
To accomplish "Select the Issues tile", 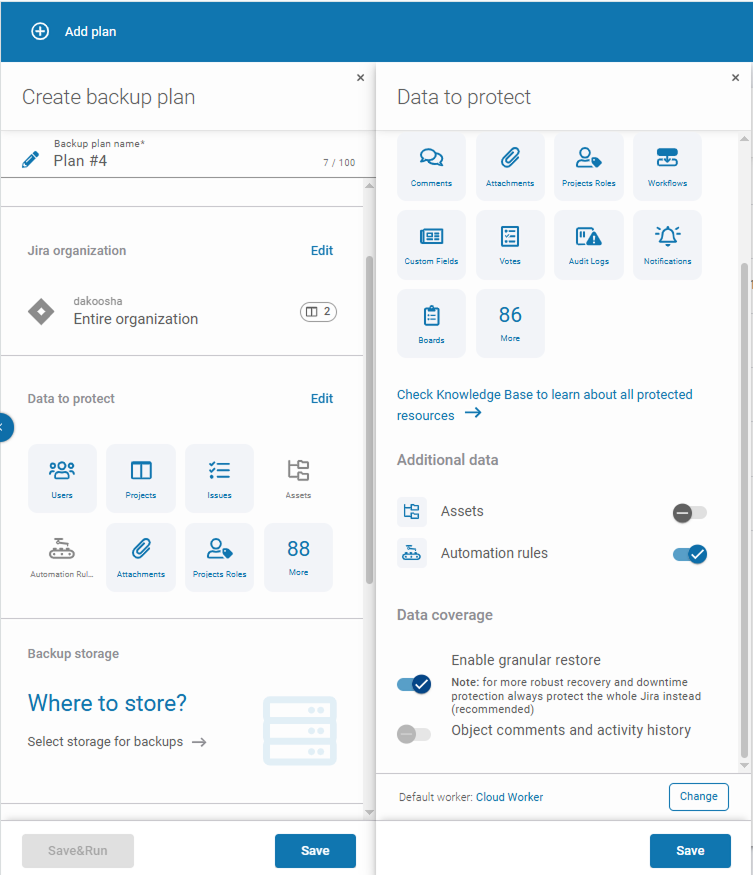I will 219,478.
